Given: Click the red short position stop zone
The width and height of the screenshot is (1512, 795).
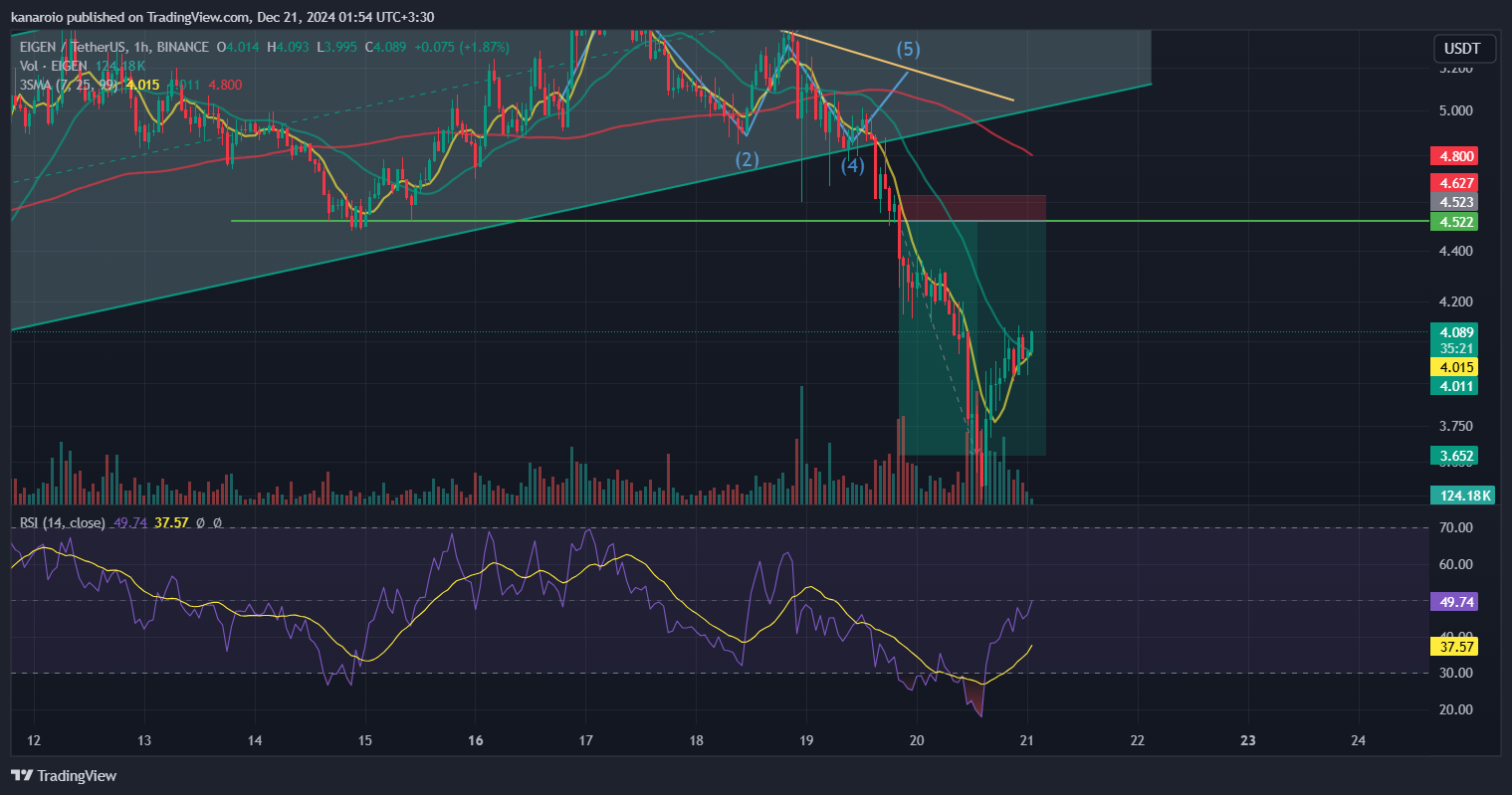Looking at the screenshot, I should 972,208.
